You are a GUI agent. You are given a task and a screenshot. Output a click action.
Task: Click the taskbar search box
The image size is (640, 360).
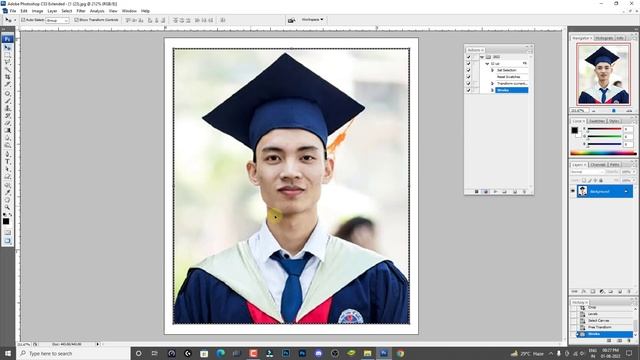73,353
